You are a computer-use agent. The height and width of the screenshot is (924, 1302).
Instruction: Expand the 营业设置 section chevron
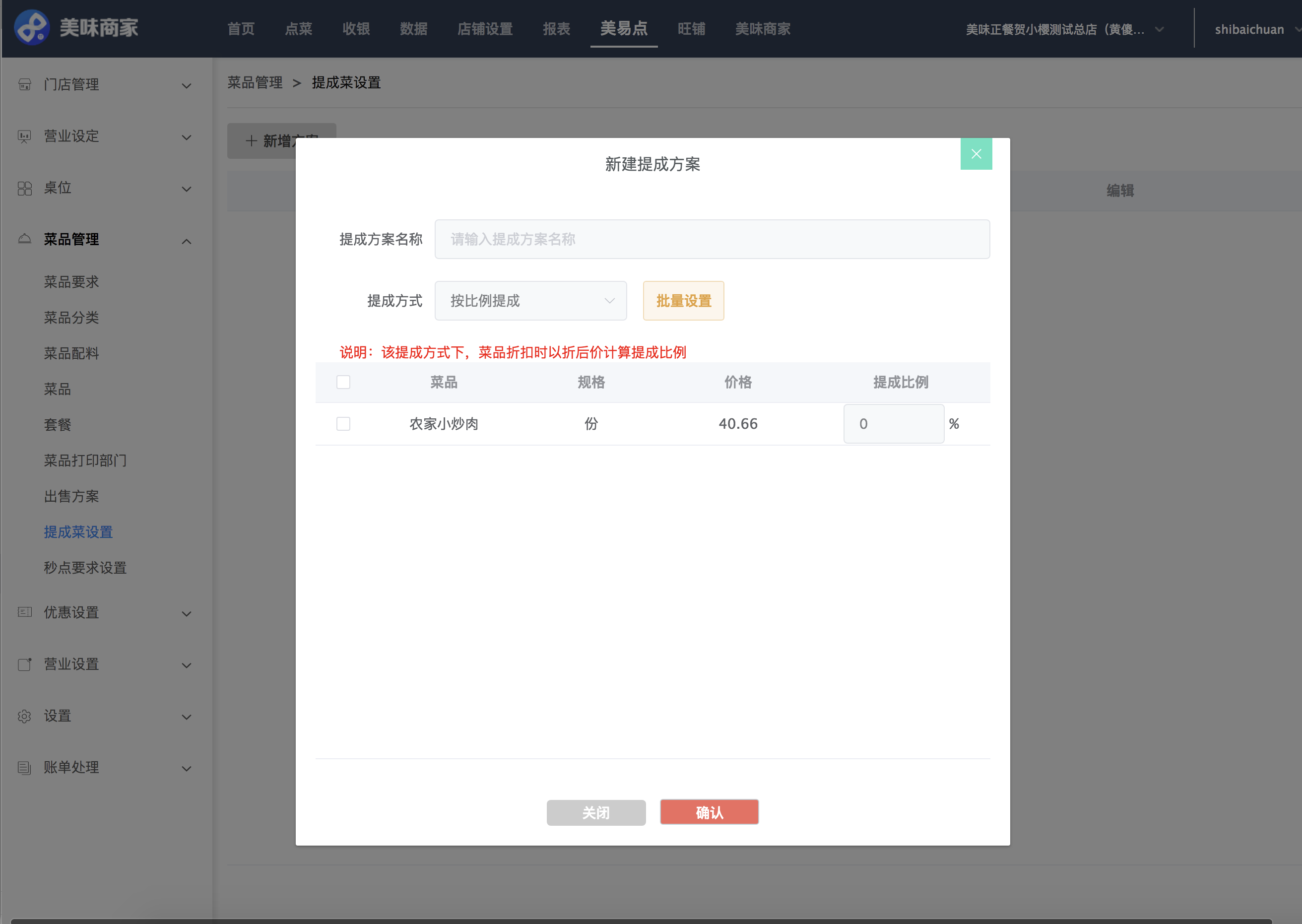coord(186,665)
